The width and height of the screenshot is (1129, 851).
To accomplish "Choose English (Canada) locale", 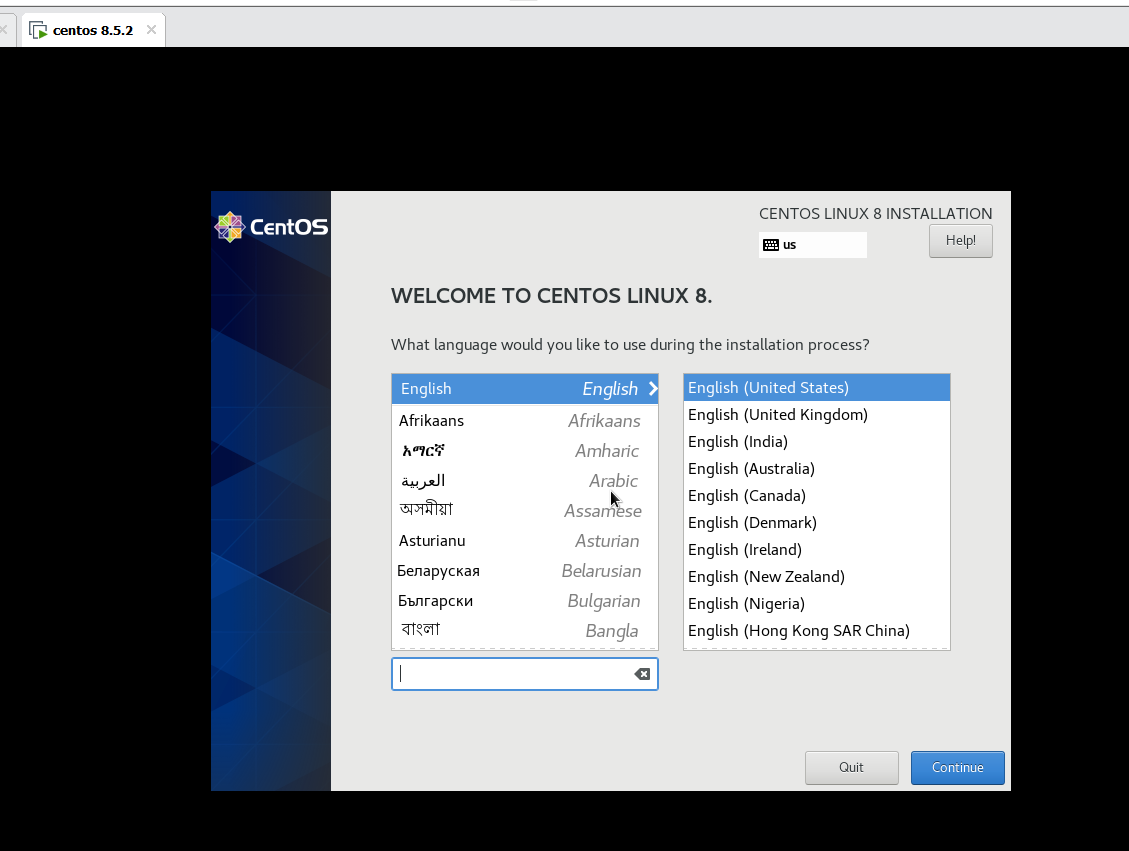I will pos(817,495).
